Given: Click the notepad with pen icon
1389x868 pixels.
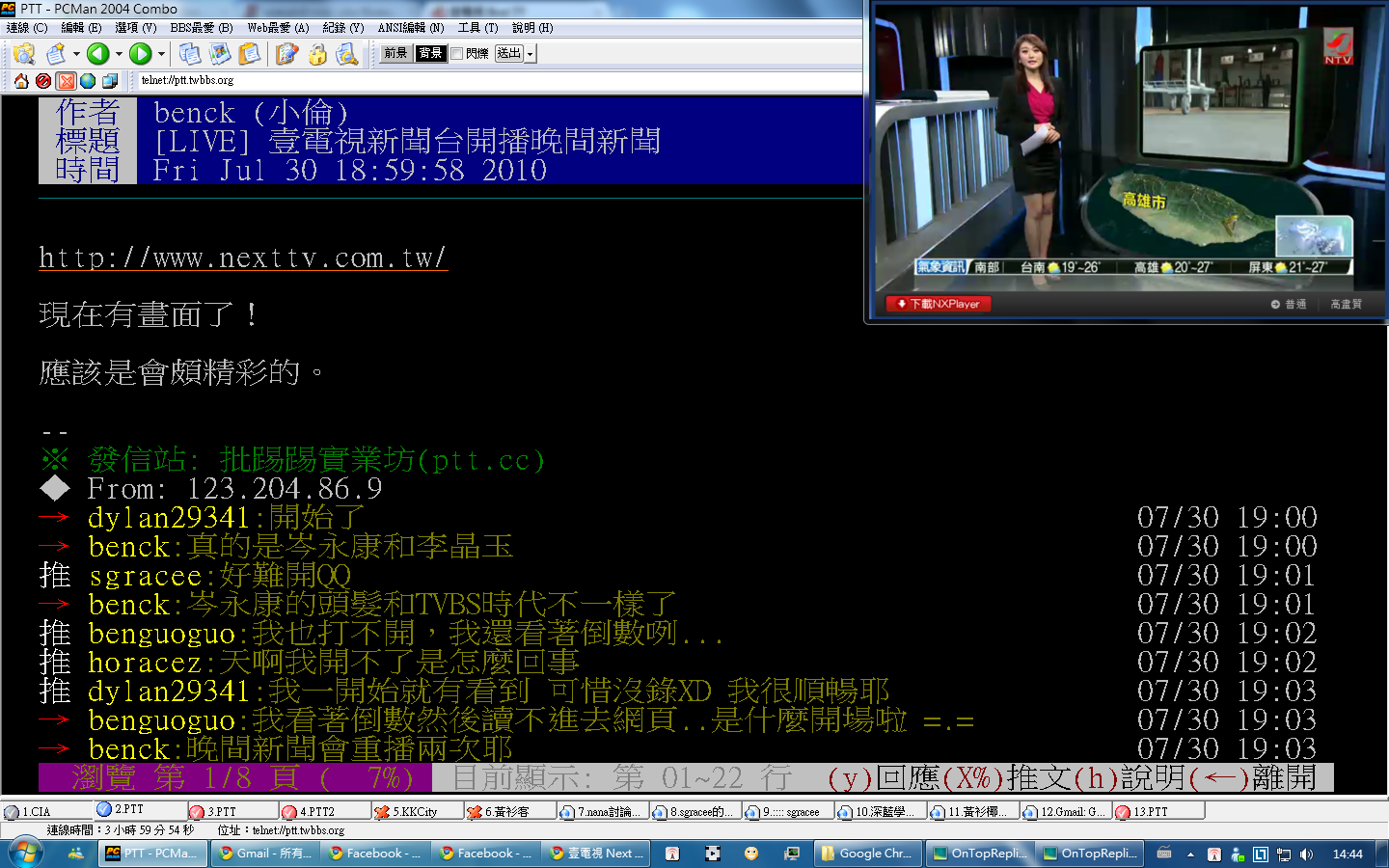Looking at the screenshot, I should coord(286,54).
